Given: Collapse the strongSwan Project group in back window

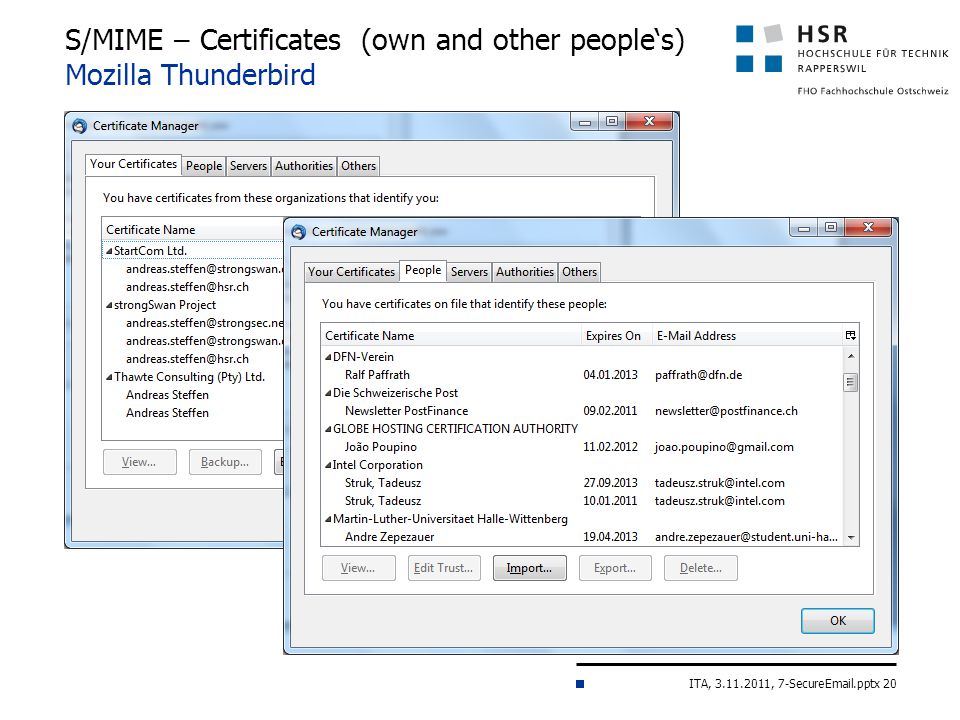Looking at the screenshot, I should click(x=109, y=305).
